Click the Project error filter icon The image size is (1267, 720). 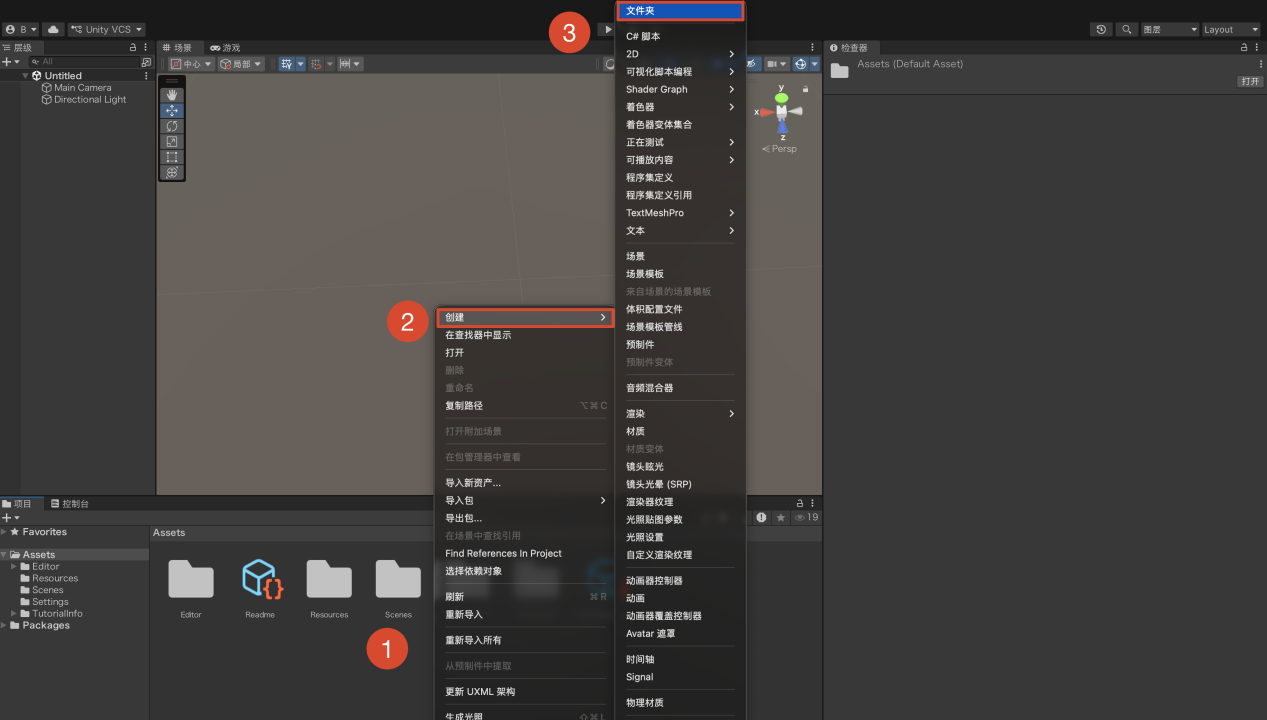point(761,518)
